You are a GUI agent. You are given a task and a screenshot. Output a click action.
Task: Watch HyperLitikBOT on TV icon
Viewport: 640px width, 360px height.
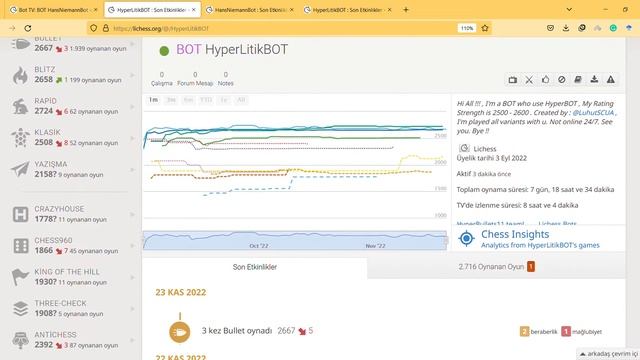point(513,80)
